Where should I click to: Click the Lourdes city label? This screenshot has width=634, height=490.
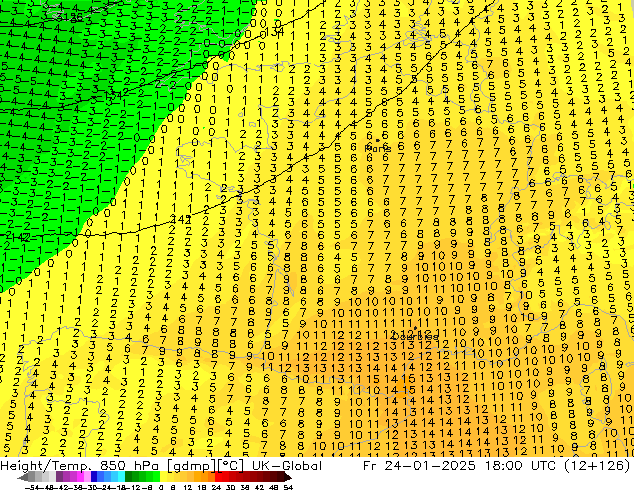[415, 336]
